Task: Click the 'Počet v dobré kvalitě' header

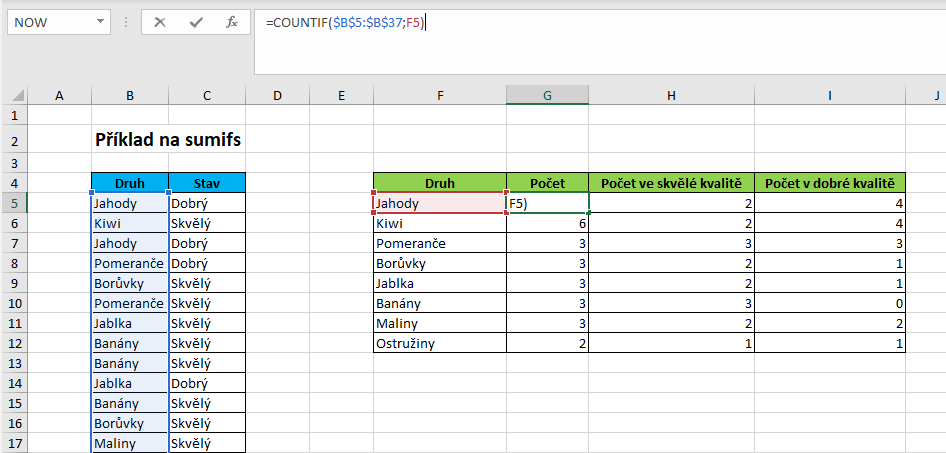Action: [830, 183]
